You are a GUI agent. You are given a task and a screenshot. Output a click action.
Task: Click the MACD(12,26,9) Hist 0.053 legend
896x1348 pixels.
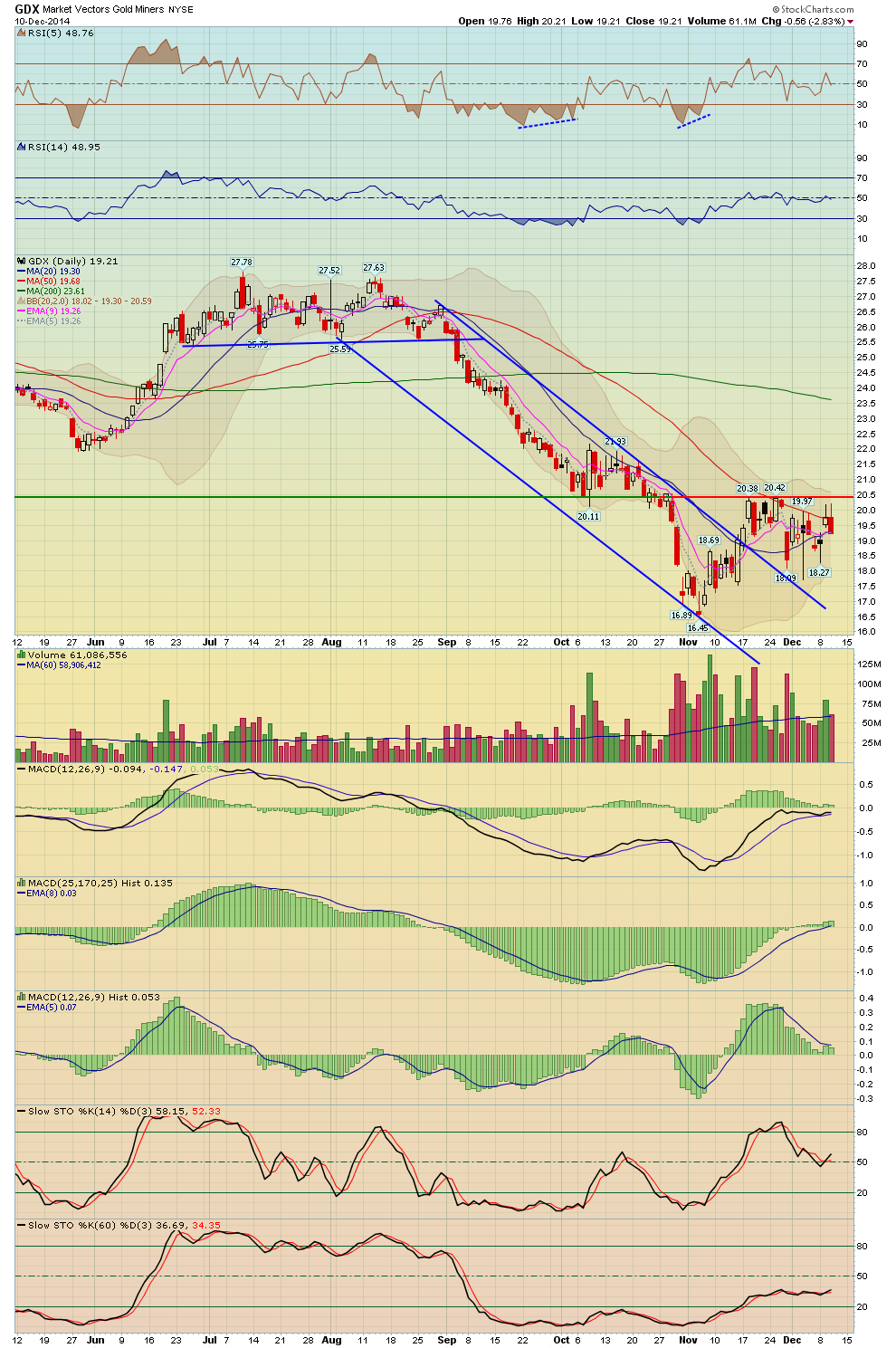click(89, 997)
